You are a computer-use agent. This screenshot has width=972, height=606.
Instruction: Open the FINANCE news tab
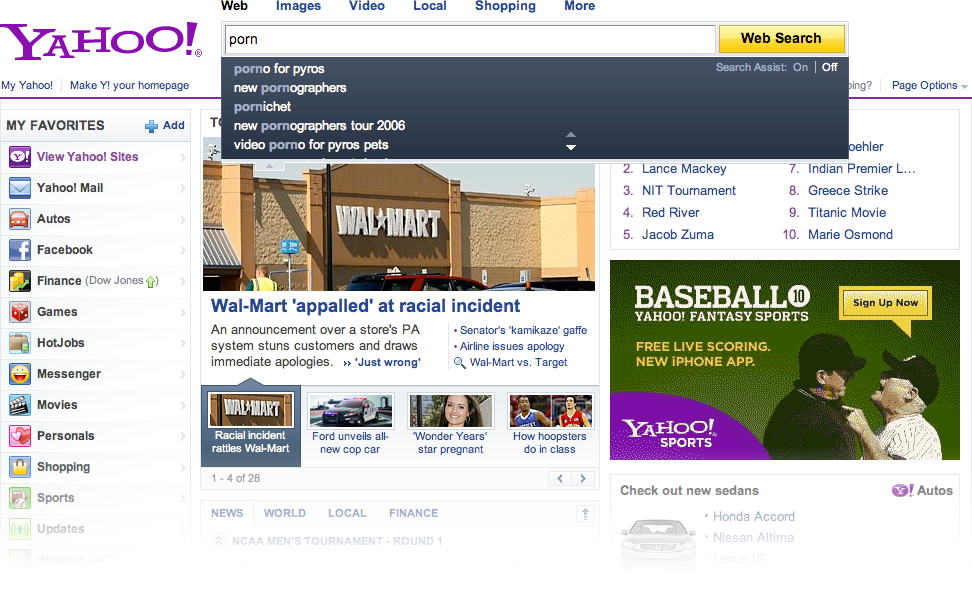click(413, 512)
